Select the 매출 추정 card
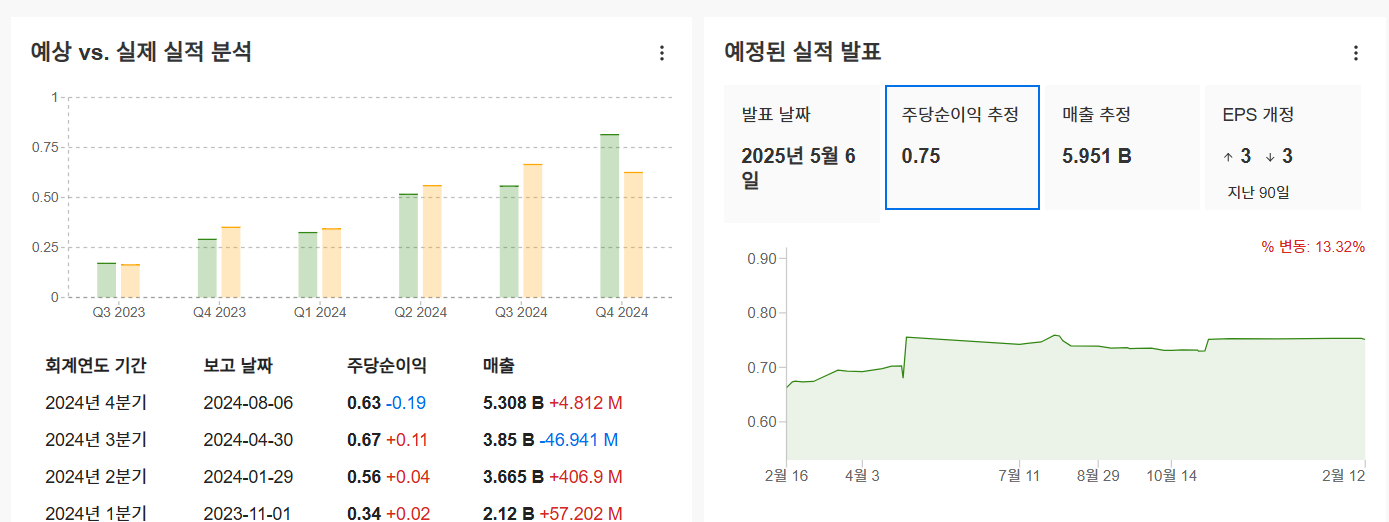The image size is (1389, 522). (1122, 147)
